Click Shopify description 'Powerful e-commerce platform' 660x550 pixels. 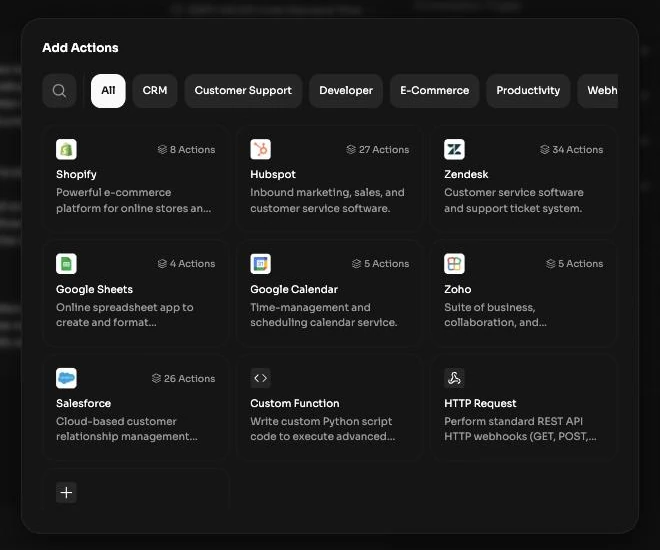(x=133, y=200)
